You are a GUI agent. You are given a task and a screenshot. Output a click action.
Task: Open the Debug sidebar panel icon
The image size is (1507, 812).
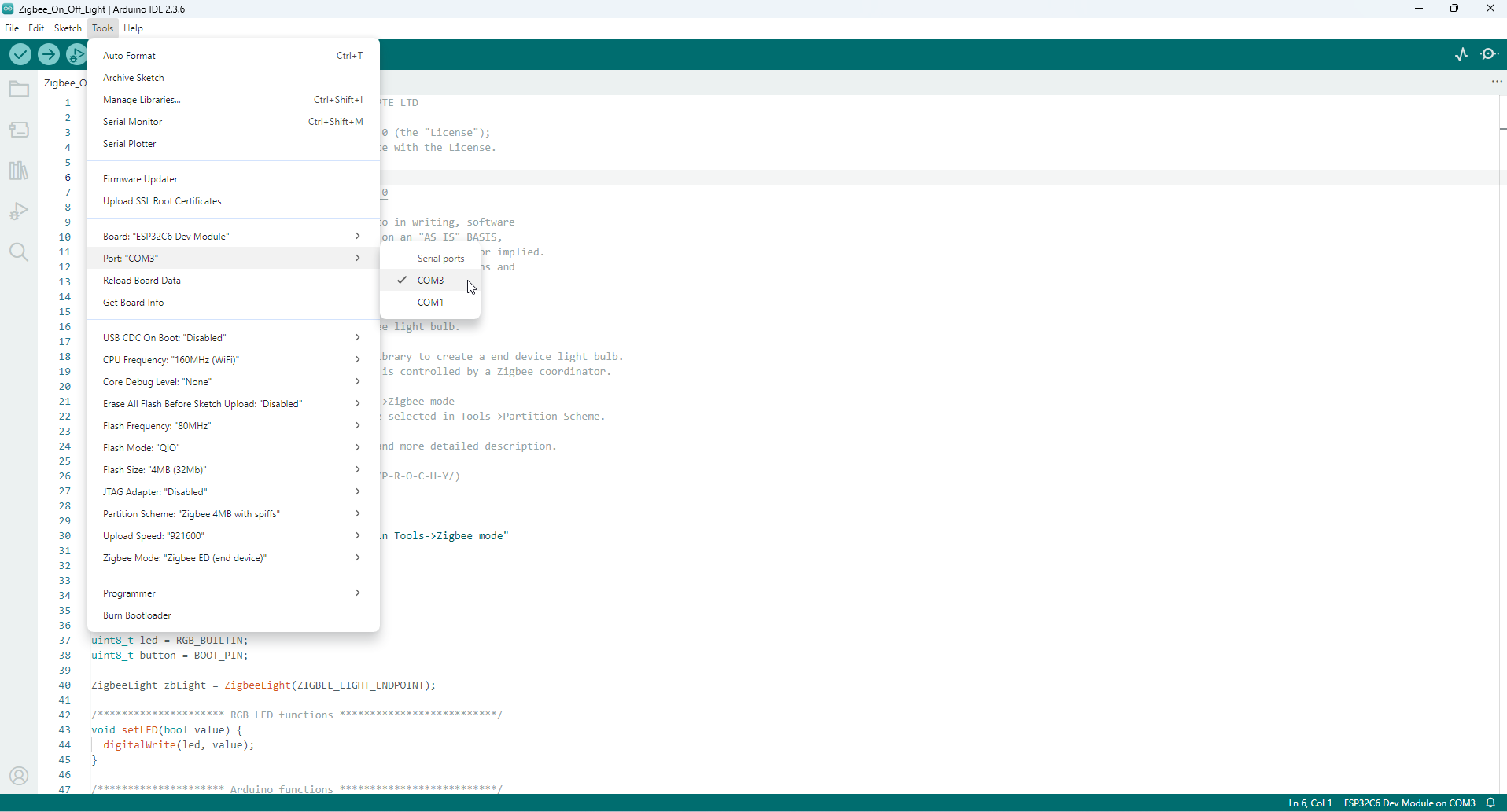19,211
